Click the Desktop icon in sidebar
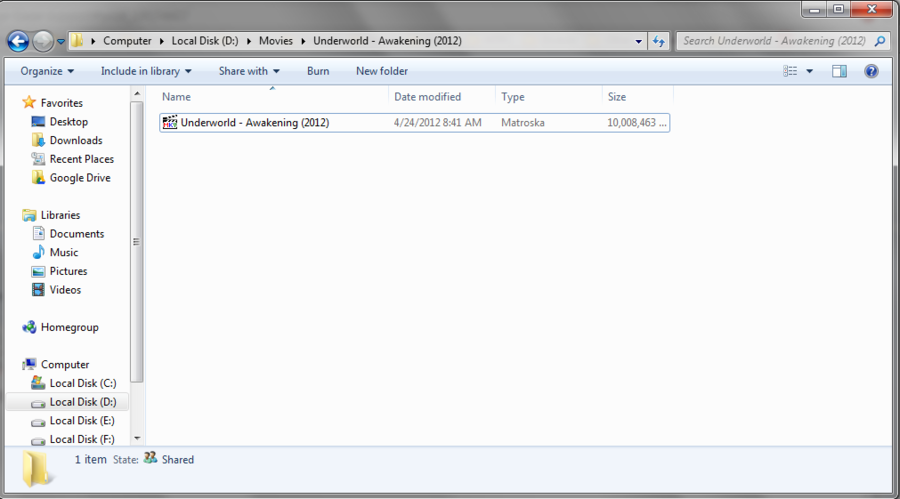Image resolution: width=900 pixels, height=499 pixels. (x=38, y=122)
